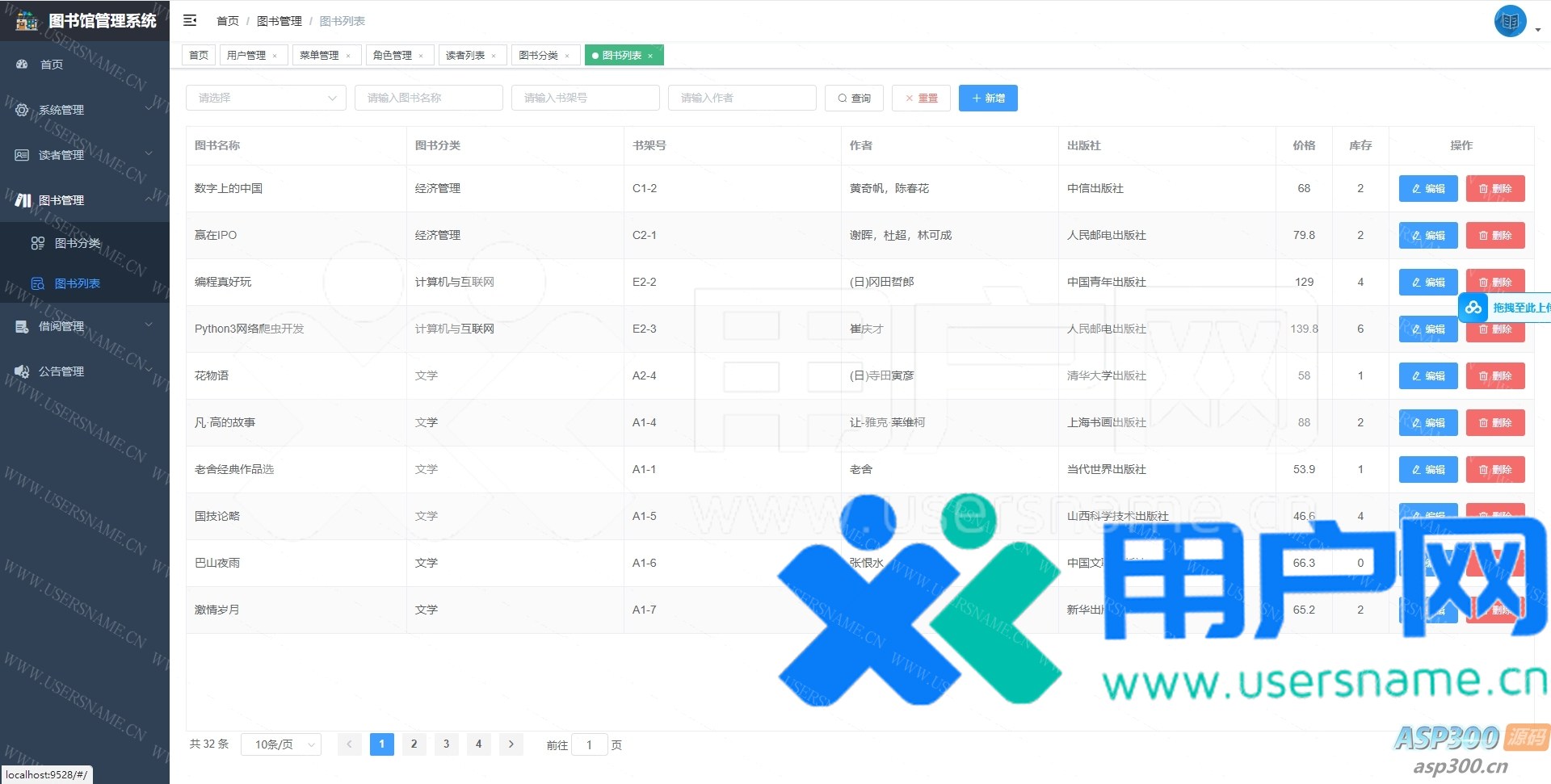Close the 用户管理 tab

point(275,56)
